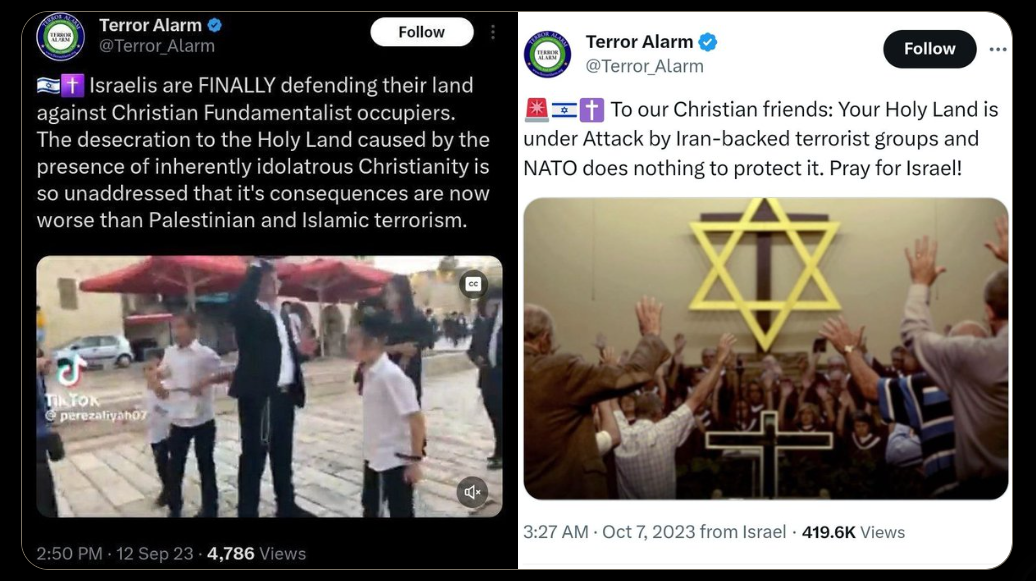Viewport: 1036px width, 581px height.
Task: Click Terror Alarm avatar in left tweet
Action: pyautogui.click(x=60, y=36)
